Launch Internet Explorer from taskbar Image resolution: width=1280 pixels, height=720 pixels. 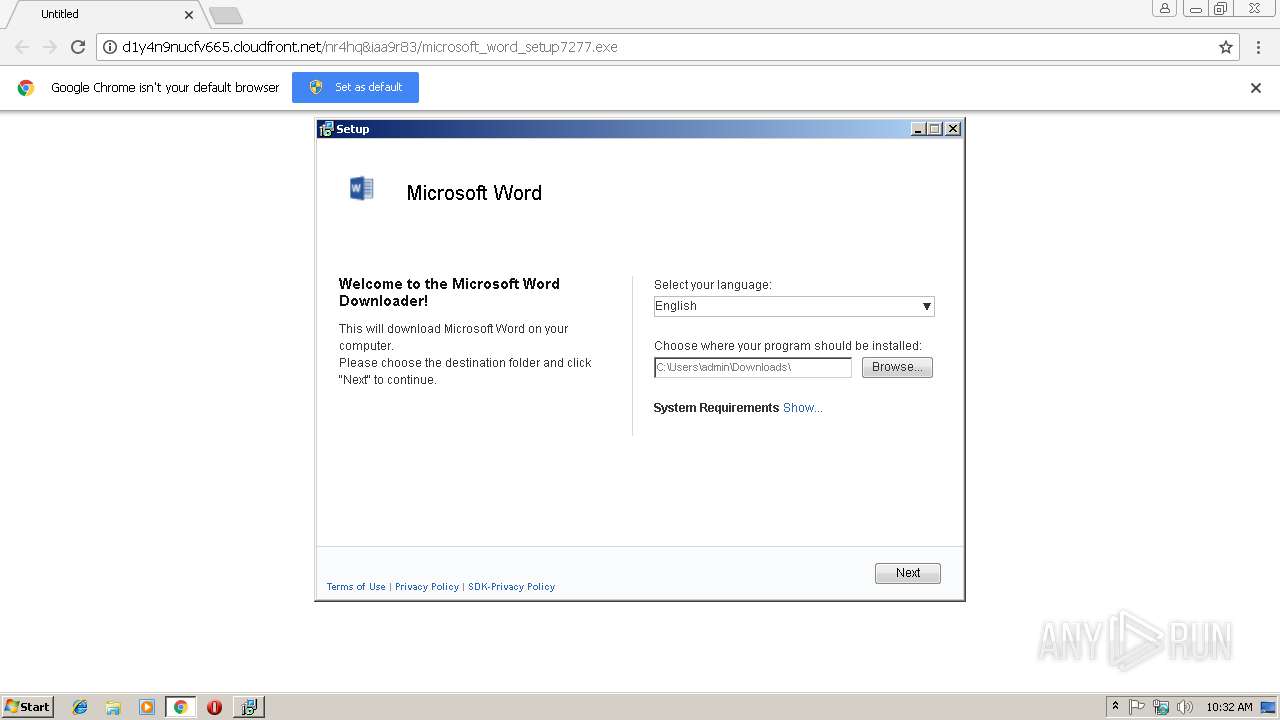tap(80, 707)
